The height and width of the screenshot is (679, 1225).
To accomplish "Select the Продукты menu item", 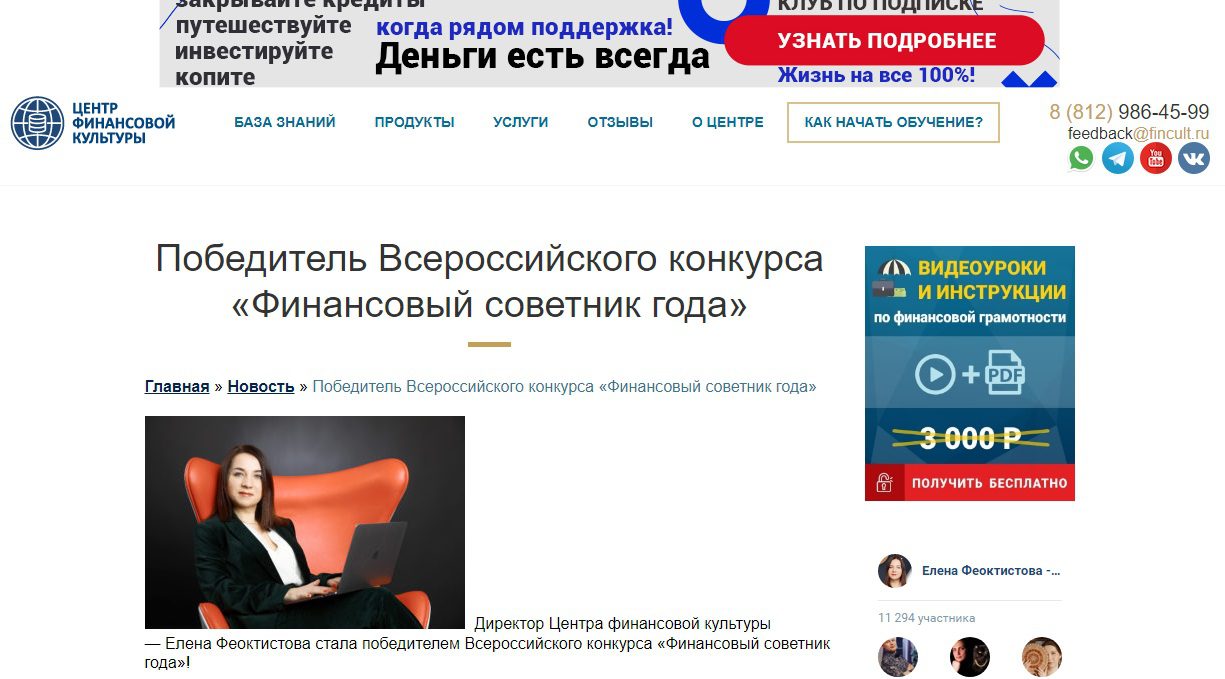I will pyautogui.click(x=415, y=122).
